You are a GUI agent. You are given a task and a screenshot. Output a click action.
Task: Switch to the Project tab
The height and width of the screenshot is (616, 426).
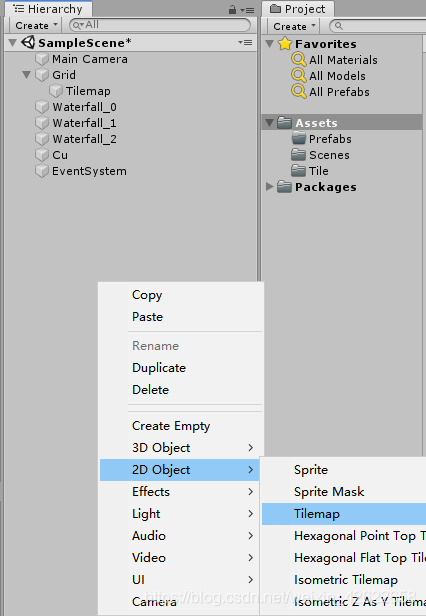point(298,9)
